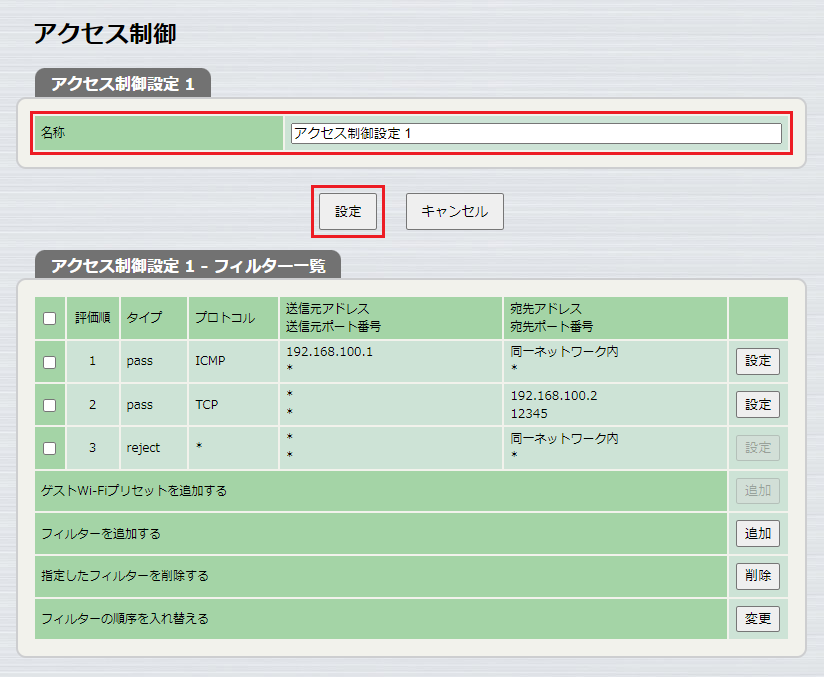Select the reject filter row 3 checkbox
This screenshot has height=677, width=824.
click(49, 448)
